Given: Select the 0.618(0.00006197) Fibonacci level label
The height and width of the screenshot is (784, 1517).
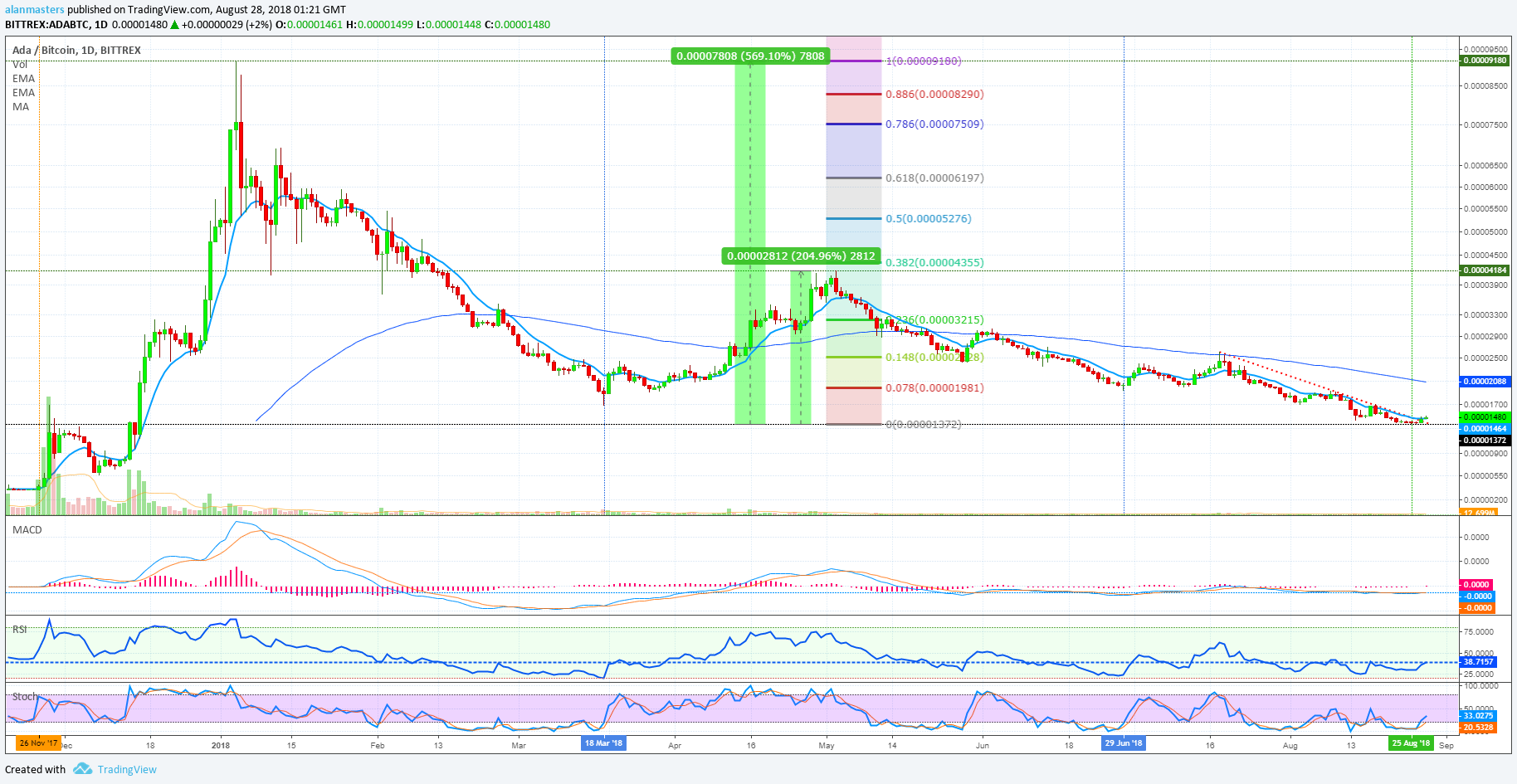Looking at the screenshot, I should click(934, 178).
